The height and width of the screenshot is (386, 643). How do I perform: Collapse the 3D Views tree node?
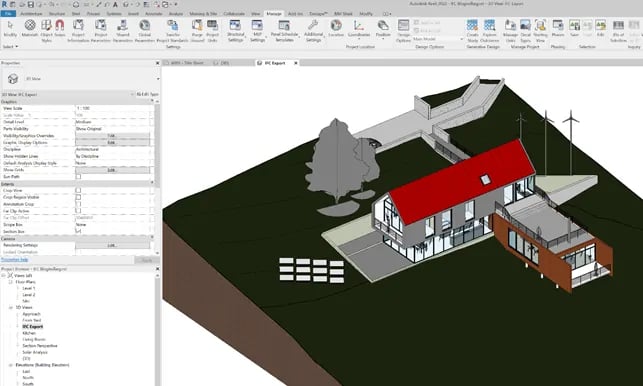tap(11, 307)
